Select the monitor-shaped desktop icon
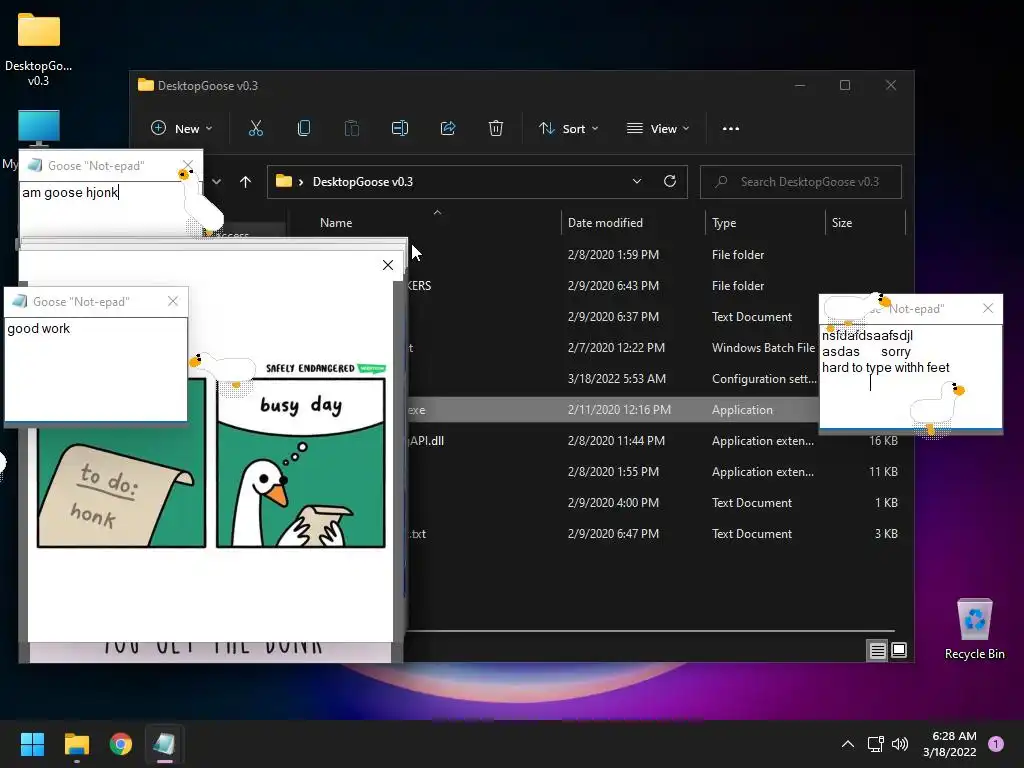 click(x=39, y=128)
